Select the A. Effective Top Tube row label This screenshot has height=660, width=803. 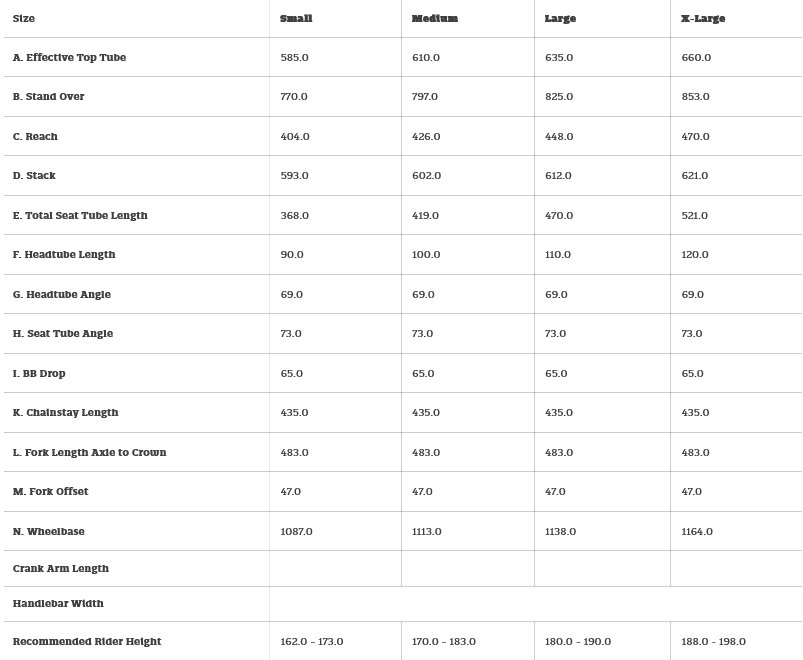coord(69,58)
